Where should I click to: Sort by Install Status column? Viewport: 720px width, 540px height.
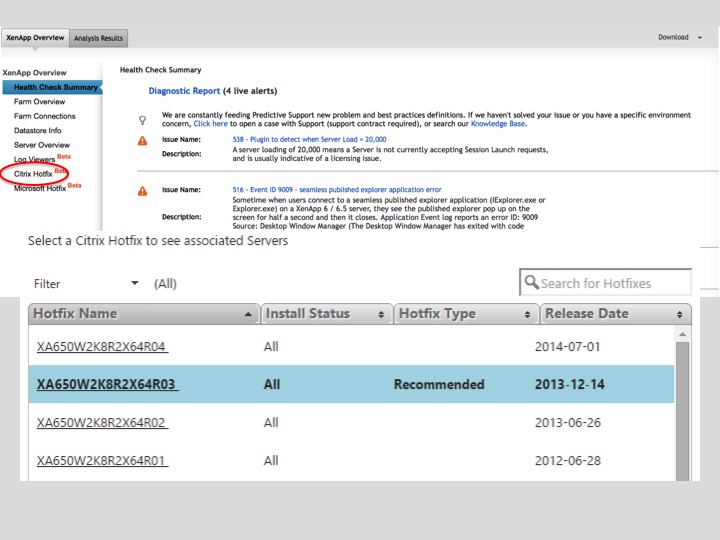click(x=326, y=314)
